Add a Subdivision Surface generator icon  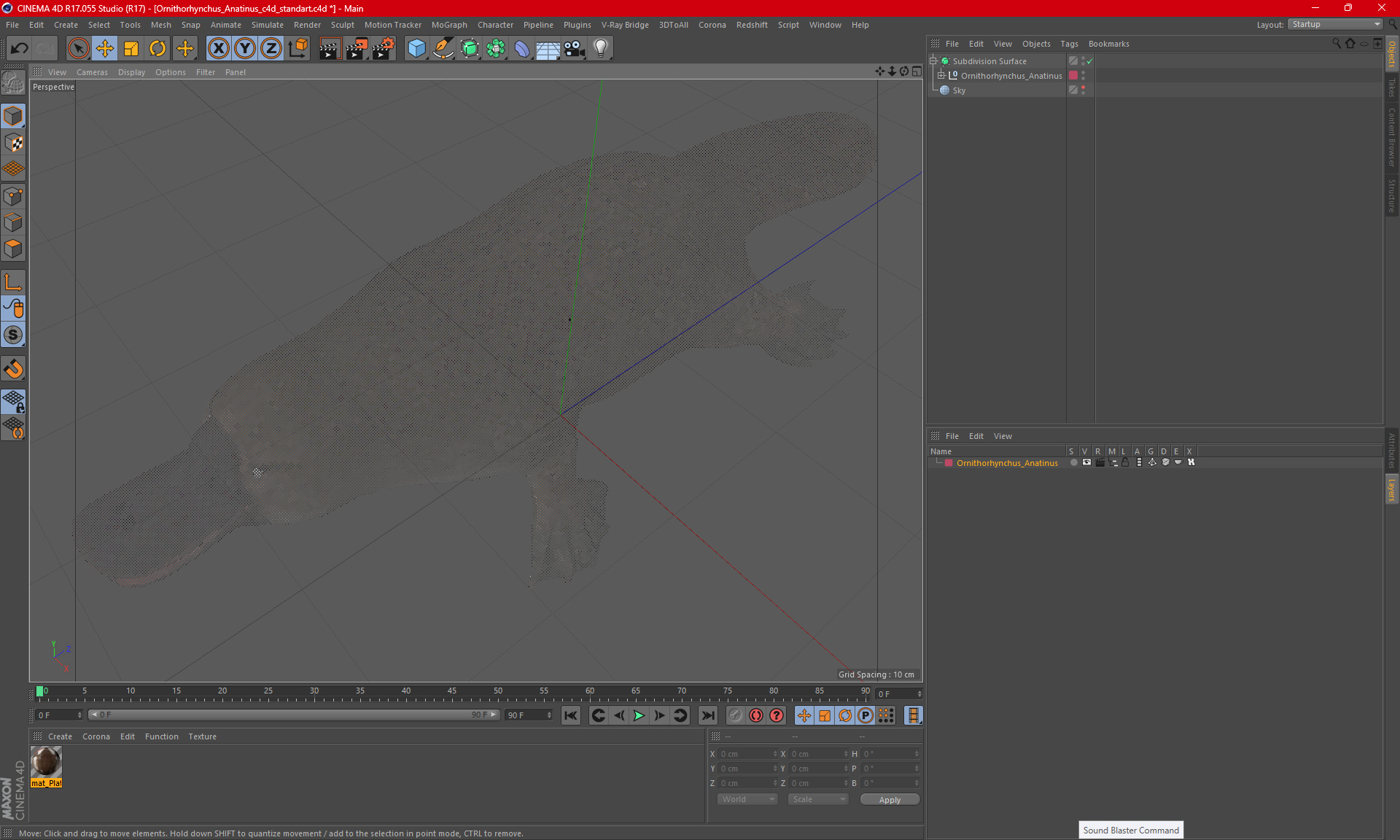(470, 49)
